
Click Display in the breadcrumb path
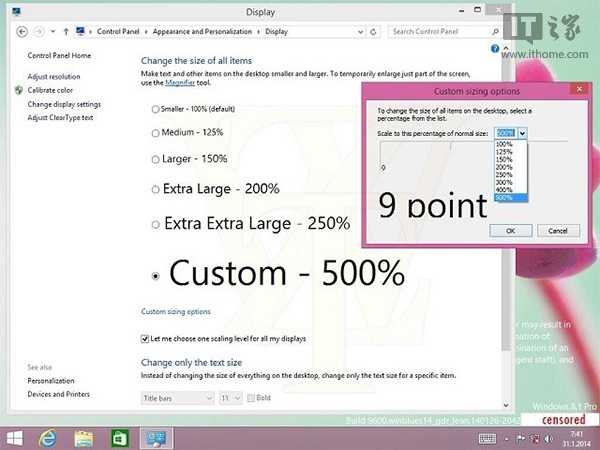[276, 31]
